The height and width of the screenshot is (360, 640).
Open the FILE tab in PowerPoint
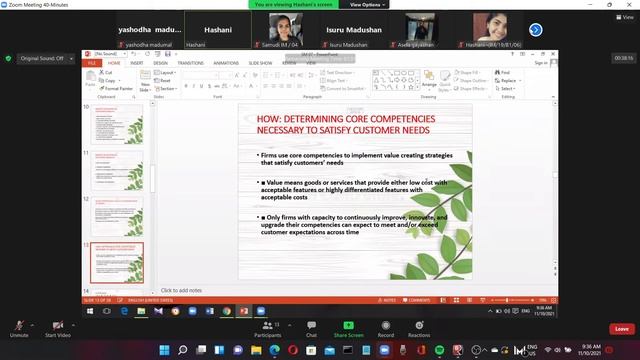point(92,63)
